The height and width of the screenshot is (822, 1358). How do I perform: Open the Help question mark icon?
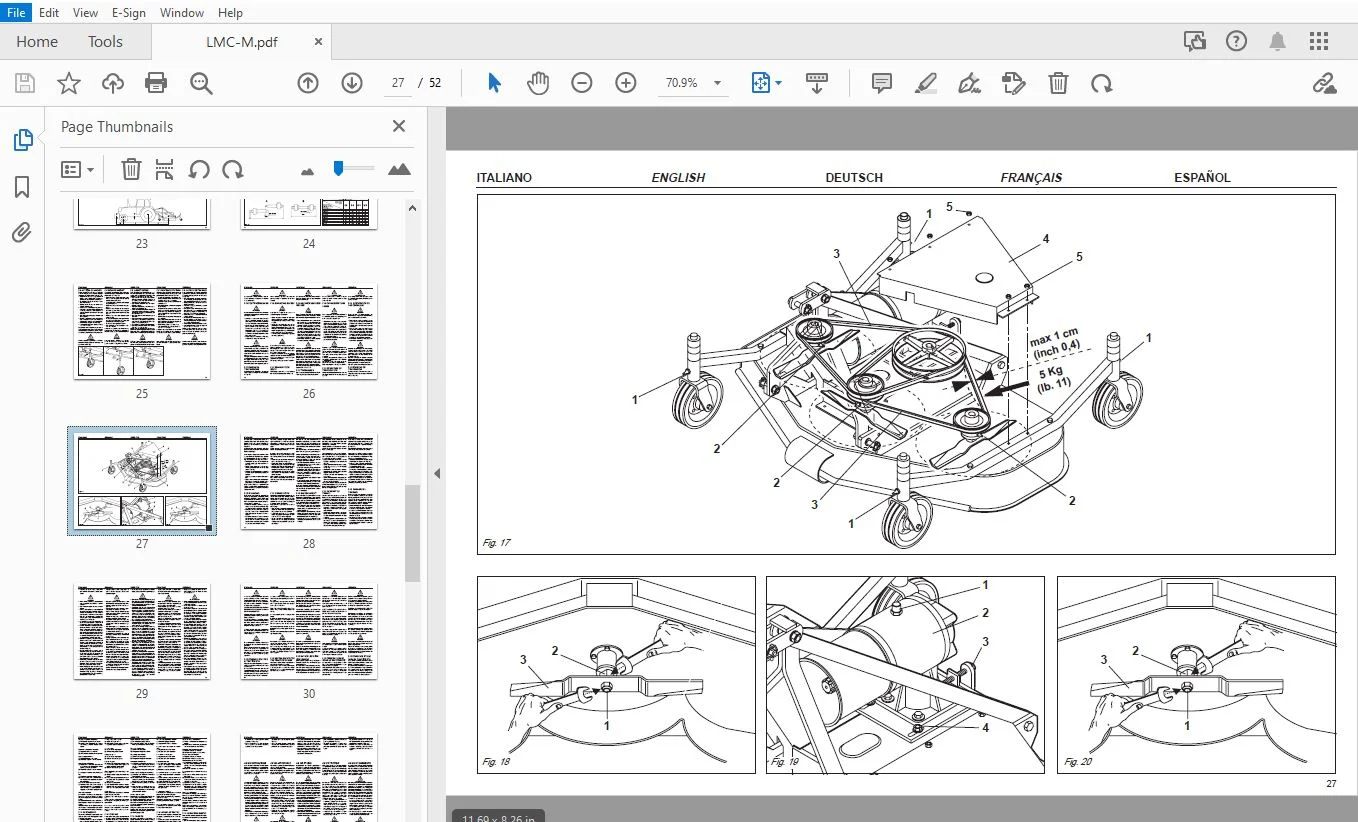point(1237,41)
